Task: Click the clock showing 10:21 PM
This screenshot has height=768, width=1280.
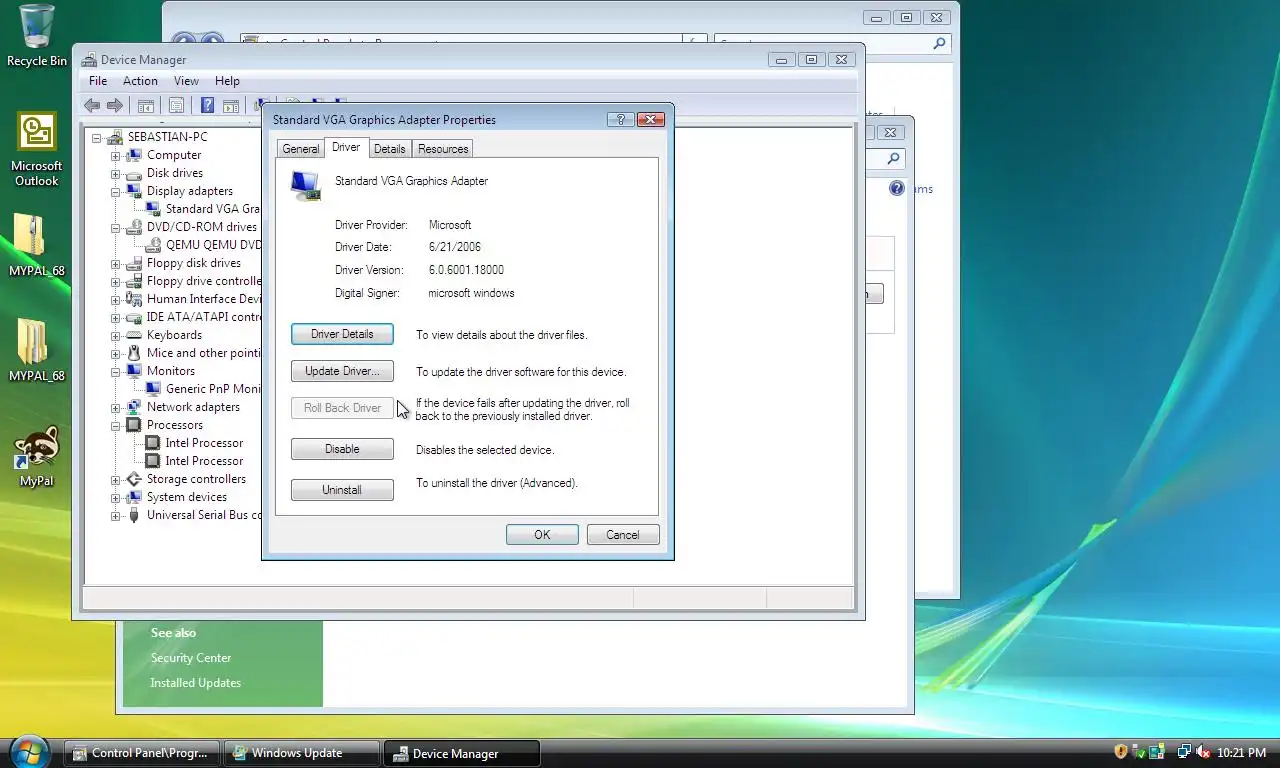Action: pyautogui.click(x=1242, y=752)
